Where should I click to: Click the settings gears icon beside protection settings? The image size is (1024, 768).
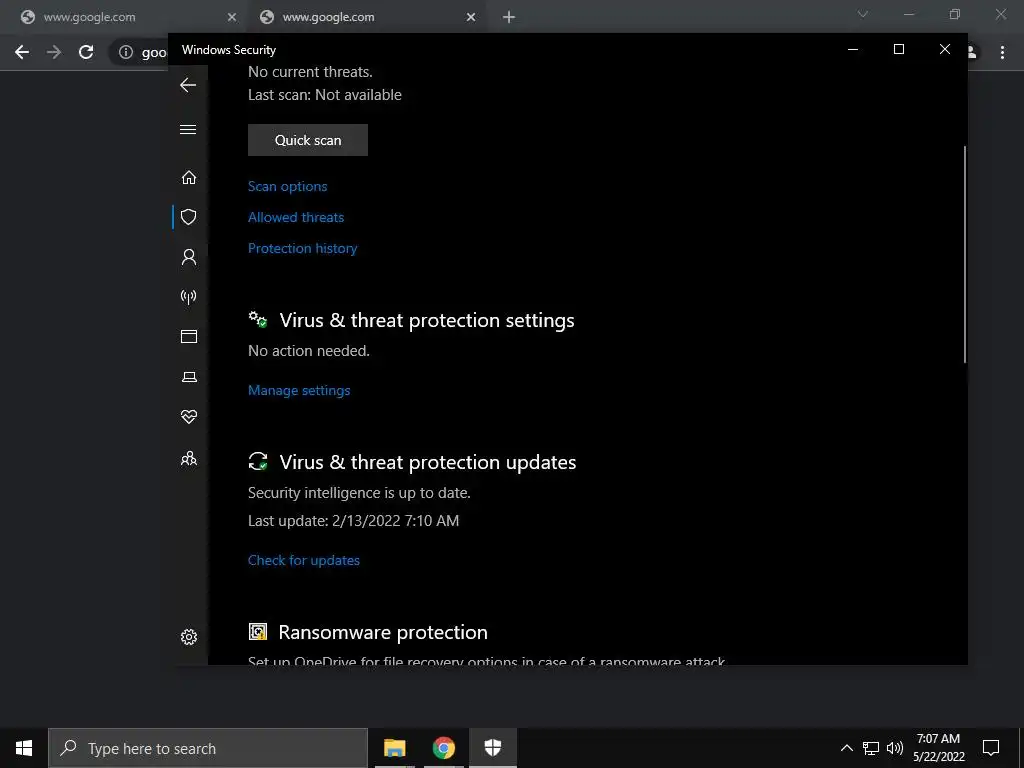258,319
